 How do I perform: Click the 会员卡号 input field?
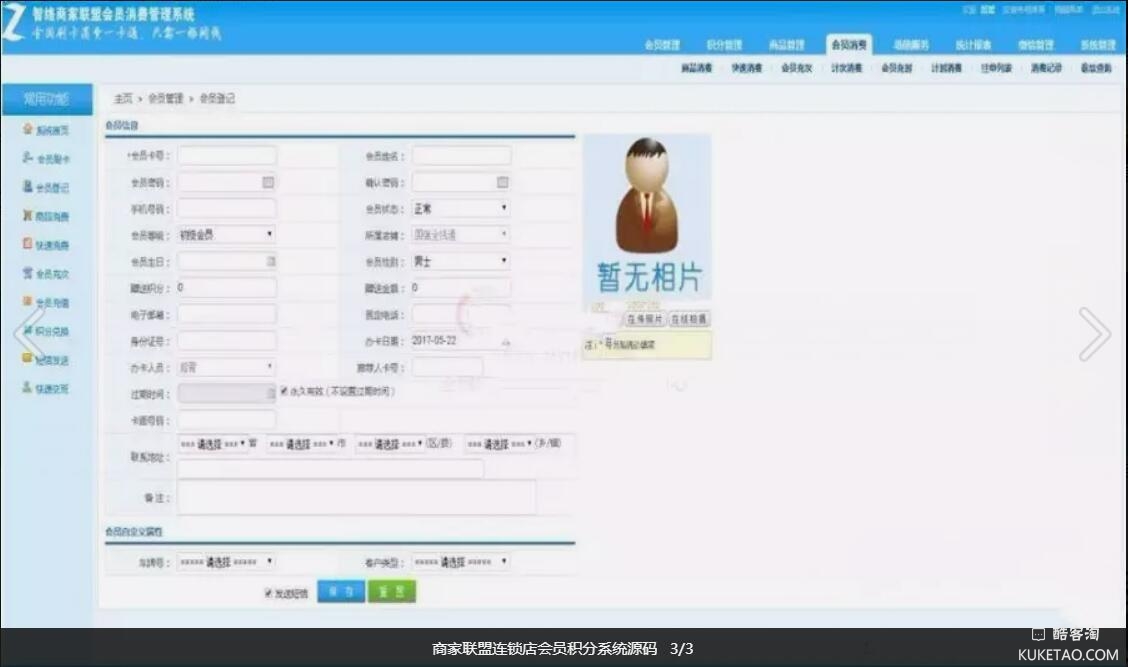[227, 156]
